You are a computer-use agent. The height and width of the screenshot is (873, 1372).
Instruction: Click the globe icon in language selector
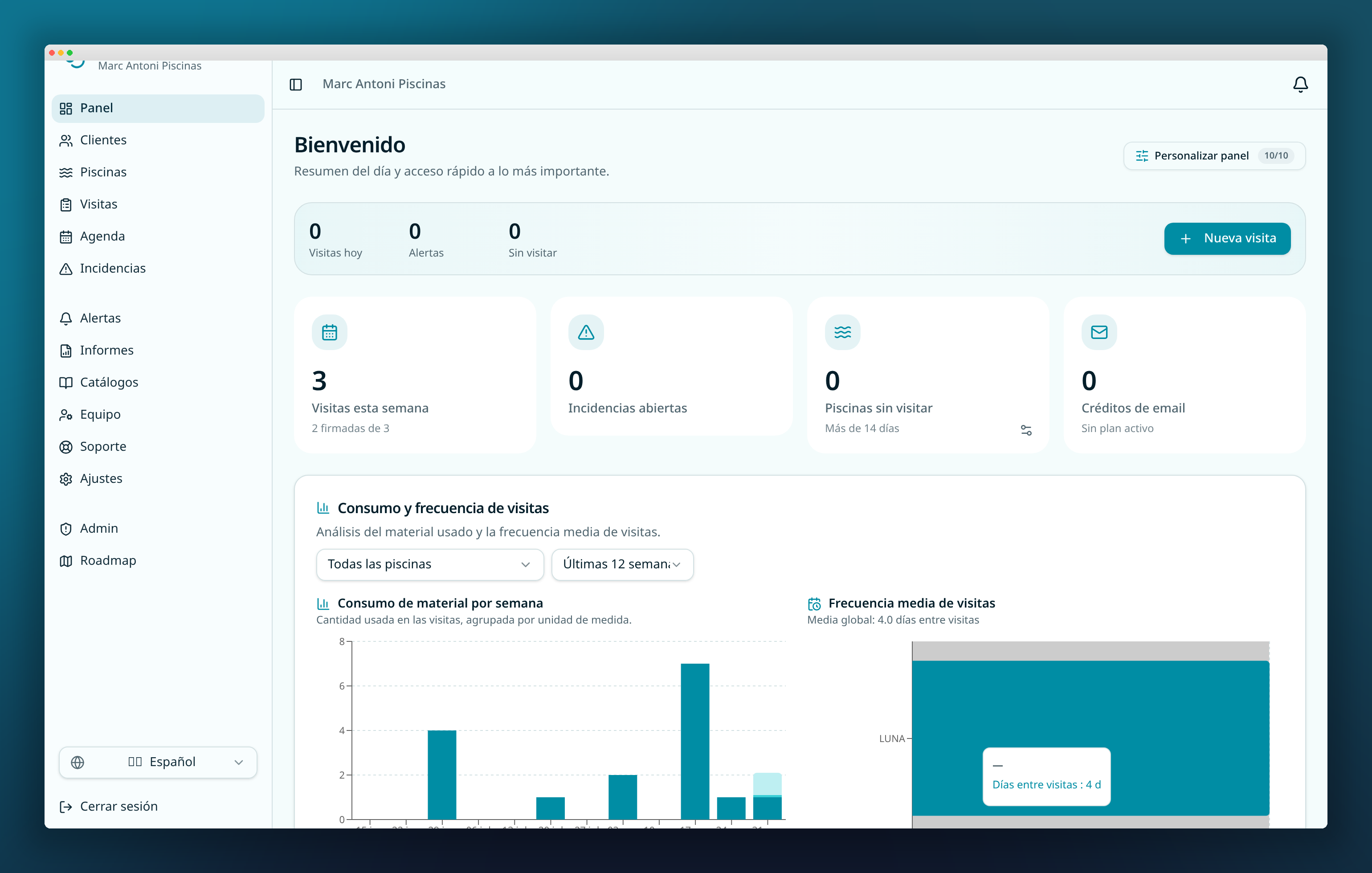click(x=78, y=762)
